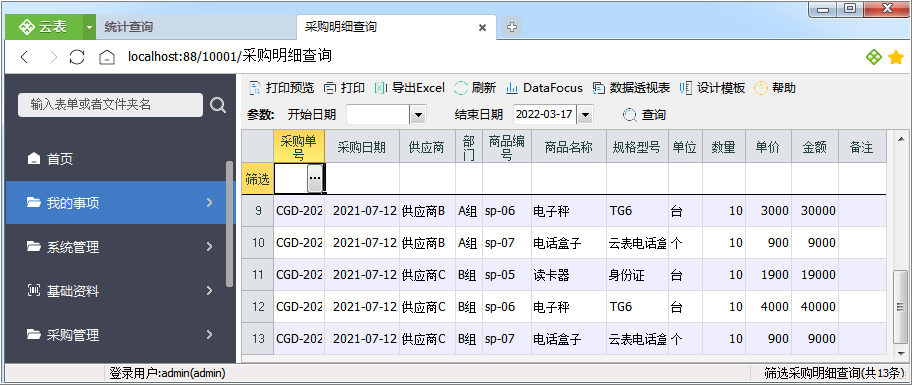Click the 云表 logo button

pyautogui.click(x=44, y=27)
